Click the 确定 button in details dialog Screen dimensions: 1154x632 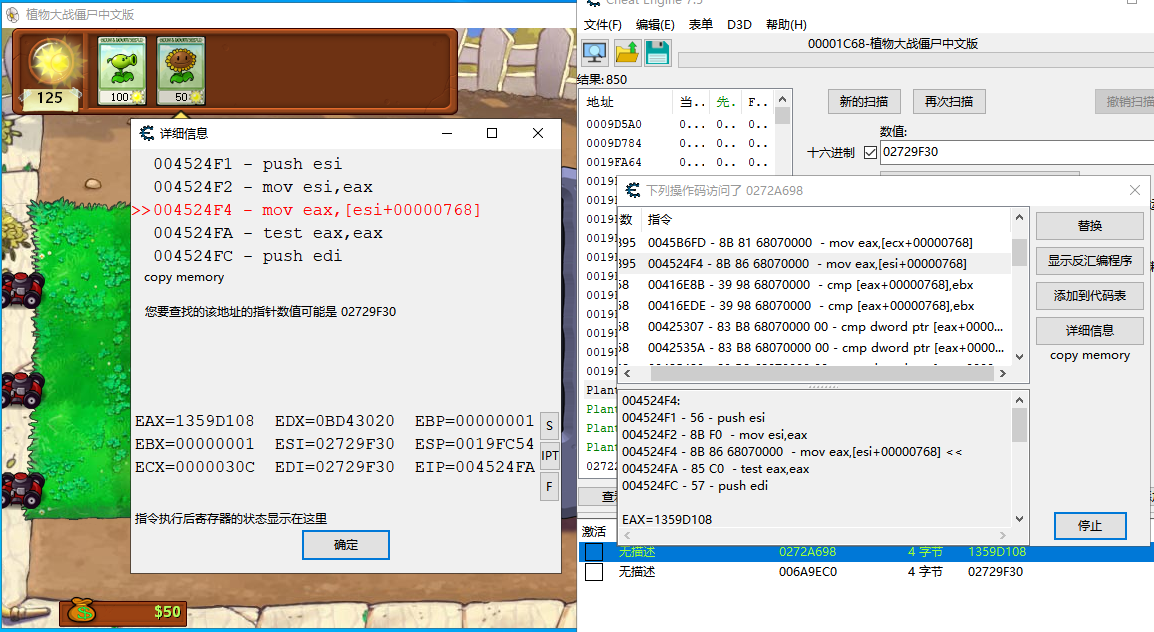pyautogui.click(x=345, y=545)
